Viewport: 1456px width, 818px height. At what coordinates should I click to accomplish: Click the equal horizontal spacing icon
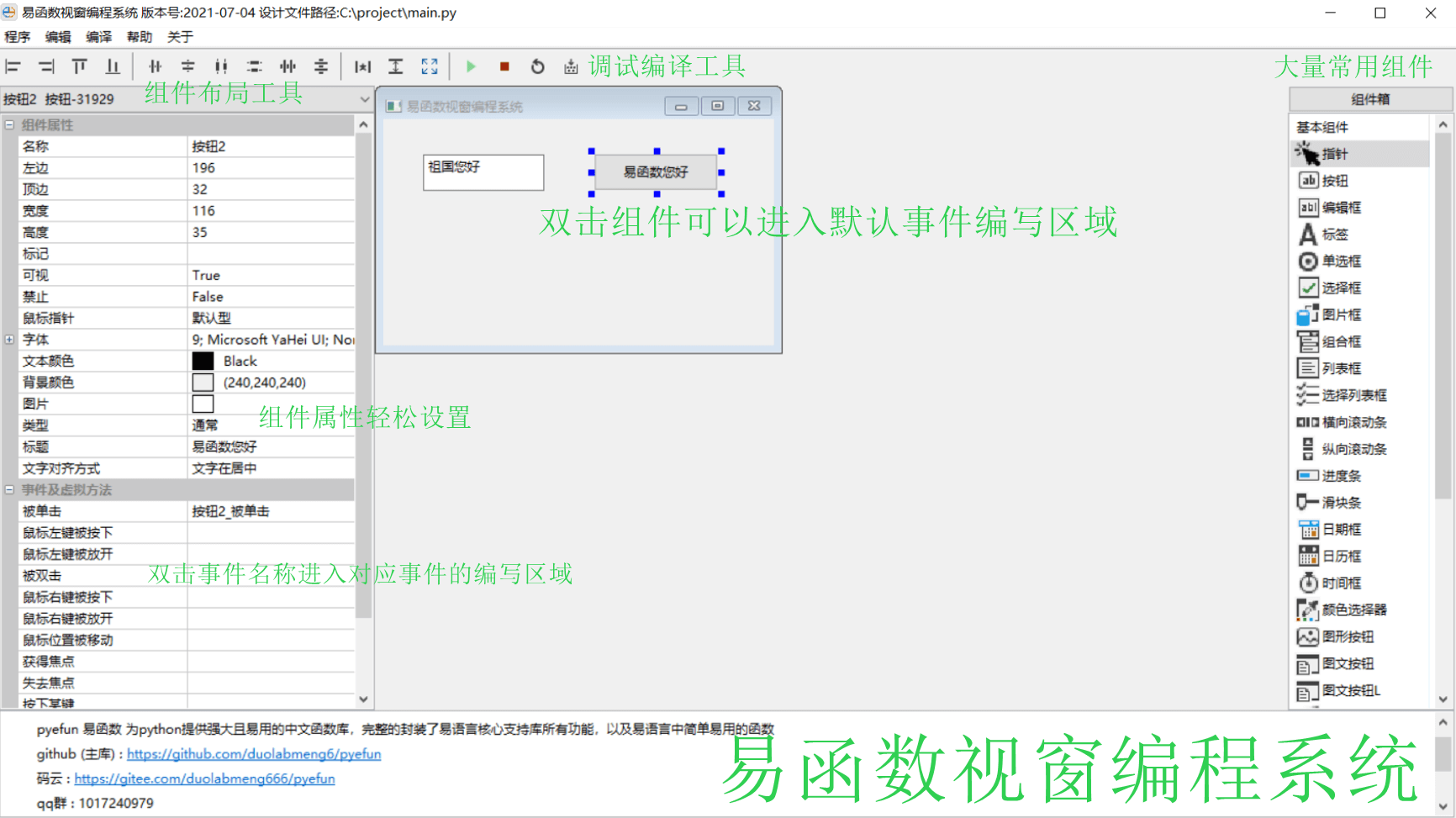(x=221, y=66)
